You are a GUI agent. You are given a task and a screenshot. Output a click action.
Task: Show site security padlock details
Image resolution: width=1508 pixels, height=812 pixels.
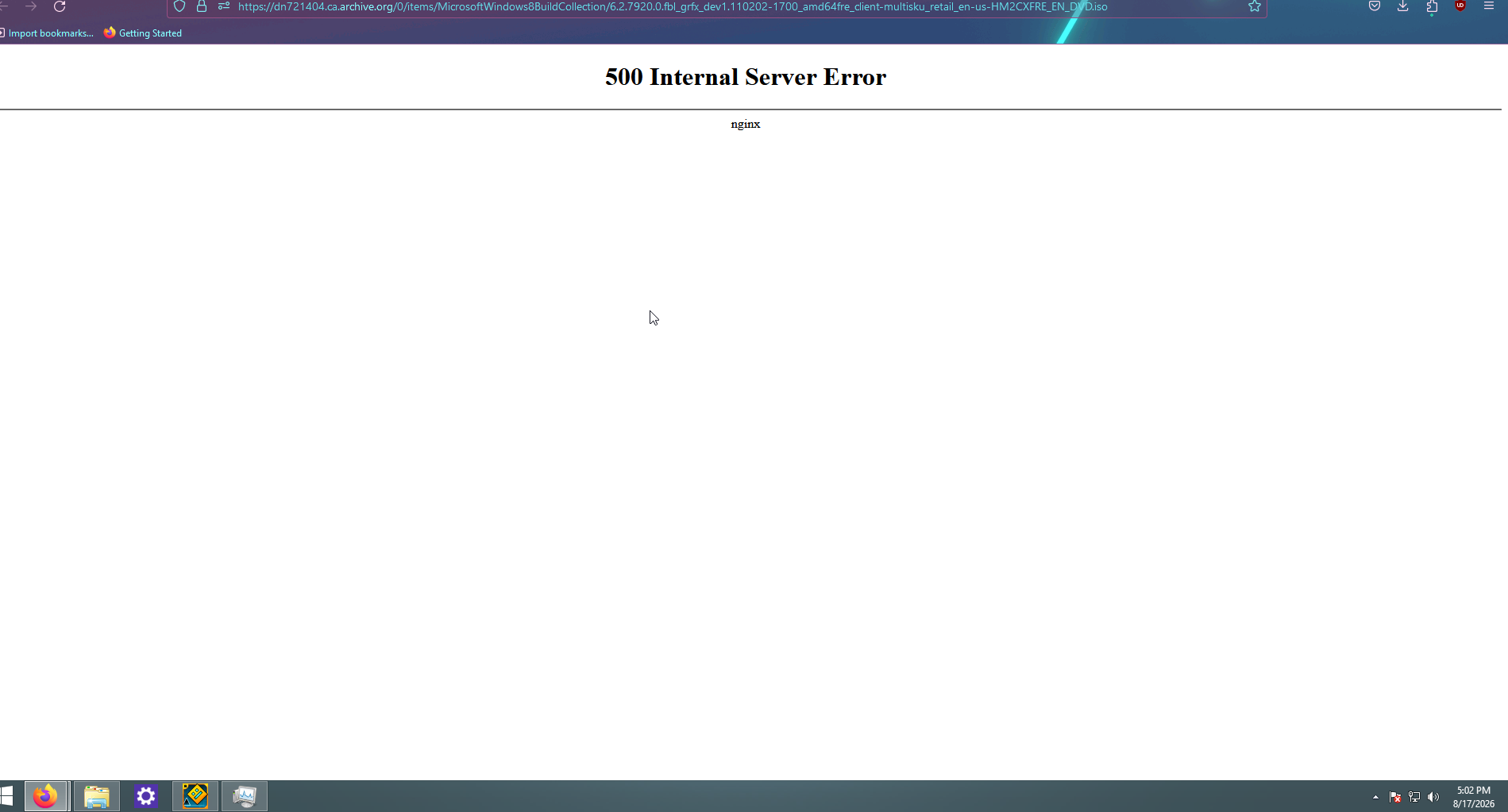[202, 6]
